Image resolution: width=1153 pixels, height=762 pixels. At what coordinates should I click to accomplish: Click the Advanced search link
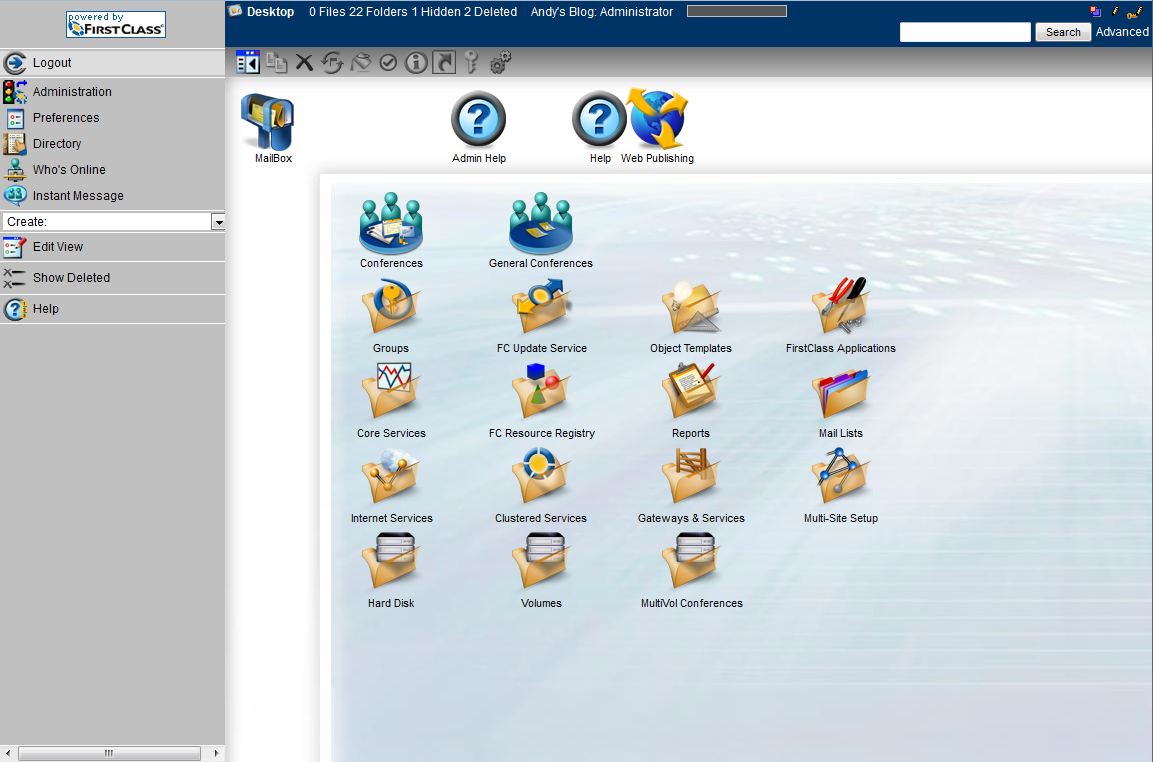(x=1122, y=32)
